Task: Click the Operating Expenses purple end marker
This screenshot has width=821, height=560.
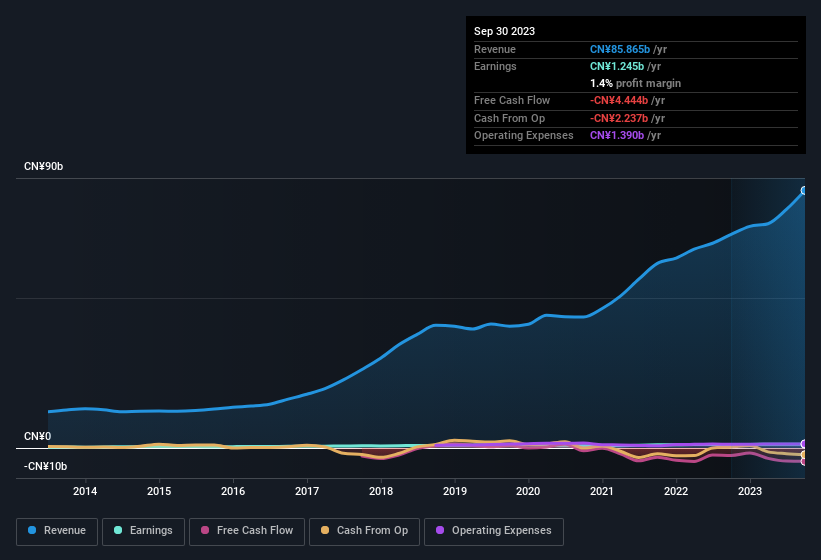Action: (x=804, y=444)
